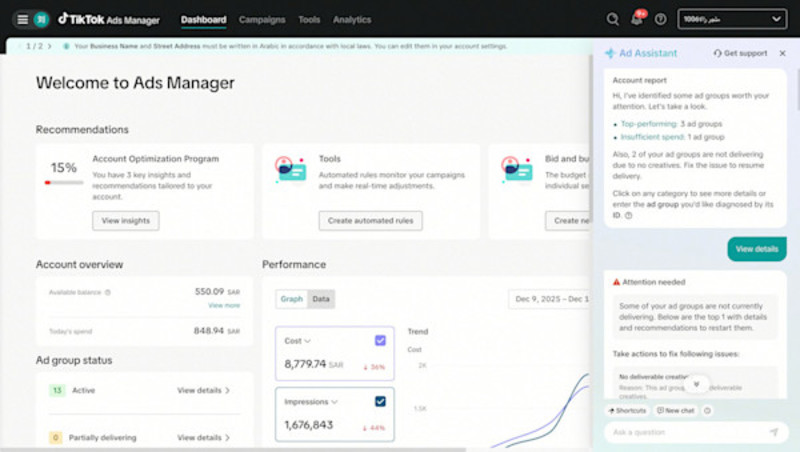Close the Ad Assistant panel

click(x=783, y=53)
